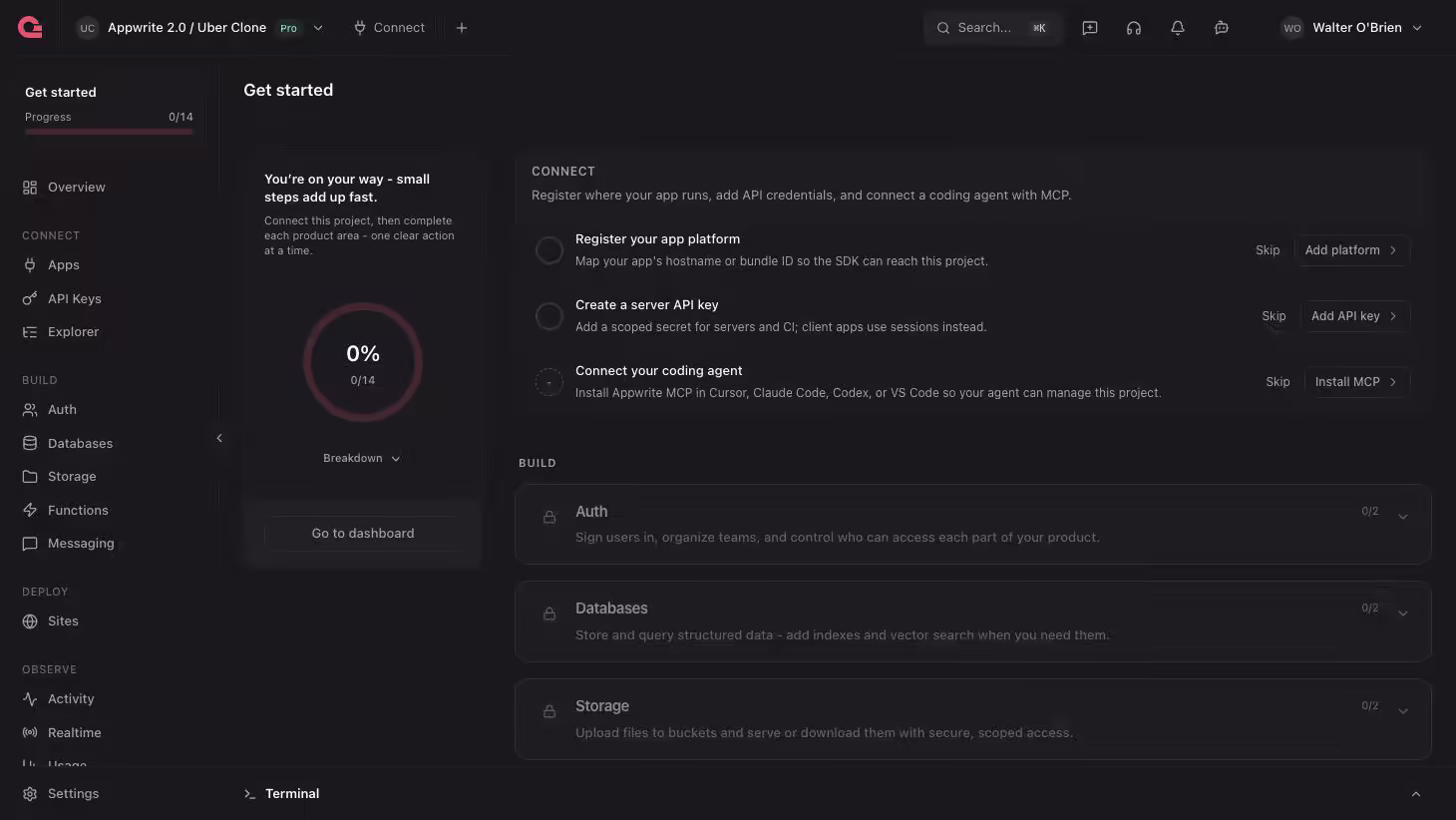The height and width of the screenshot is (820, 1456).
Task: Click the Settings gear icon
Action: [30, 794]
